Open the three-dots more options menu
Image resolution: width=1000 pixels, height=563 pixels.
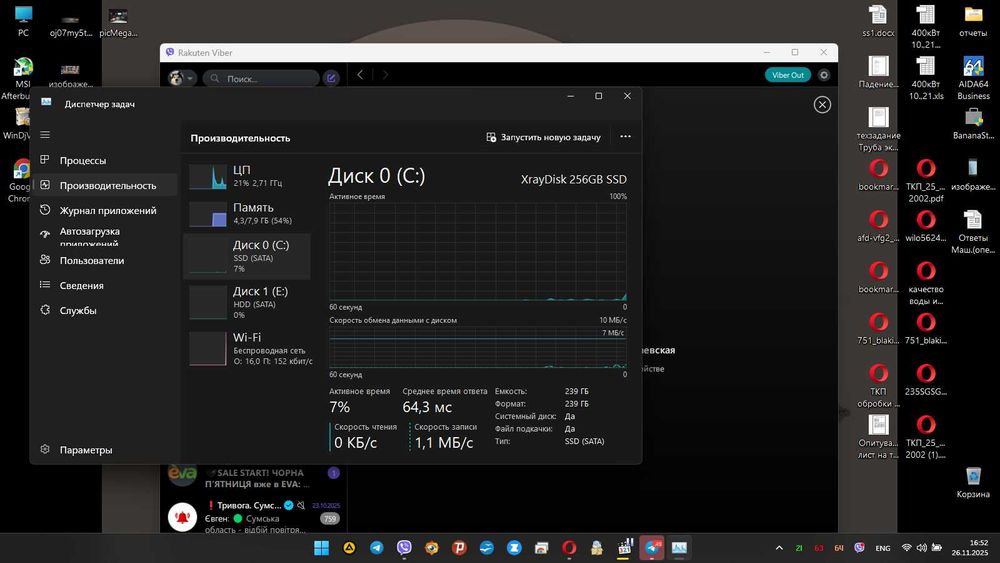pos(625,136)
